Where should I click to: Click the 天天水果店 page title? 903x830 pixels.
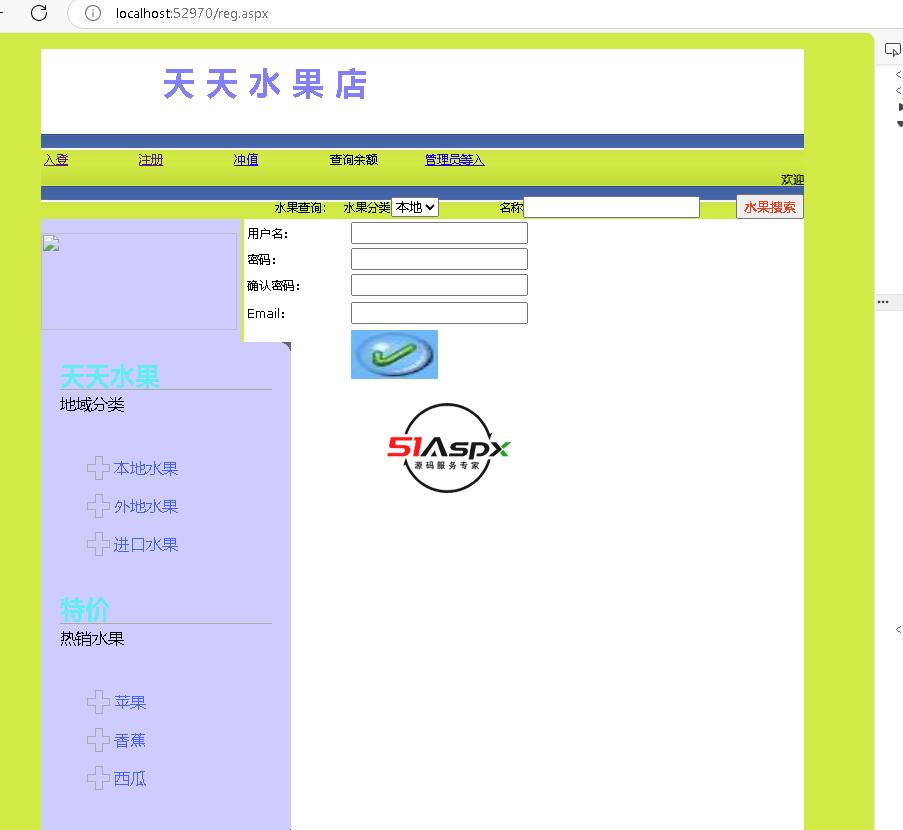pyautogui.click(x=265, y=84)
